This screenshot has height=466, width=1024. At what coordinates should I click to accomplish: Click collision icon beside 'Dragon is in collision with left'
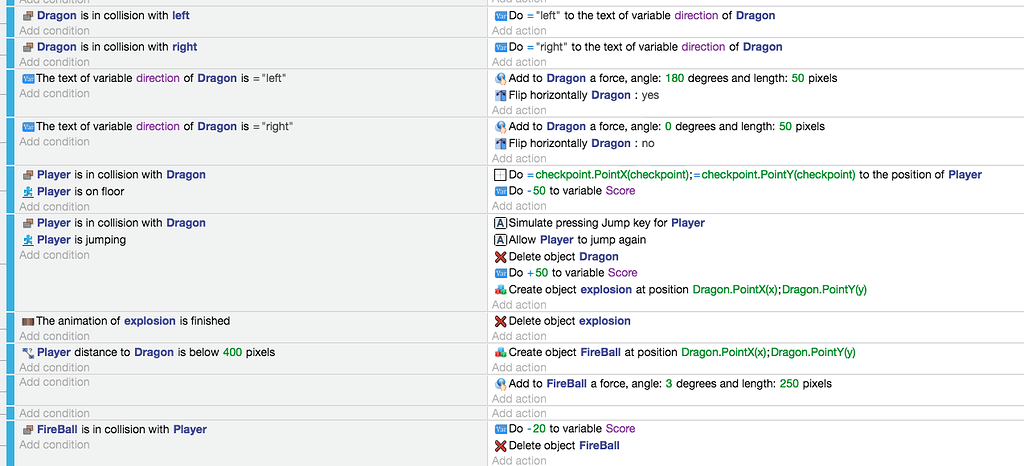(28, 15)
